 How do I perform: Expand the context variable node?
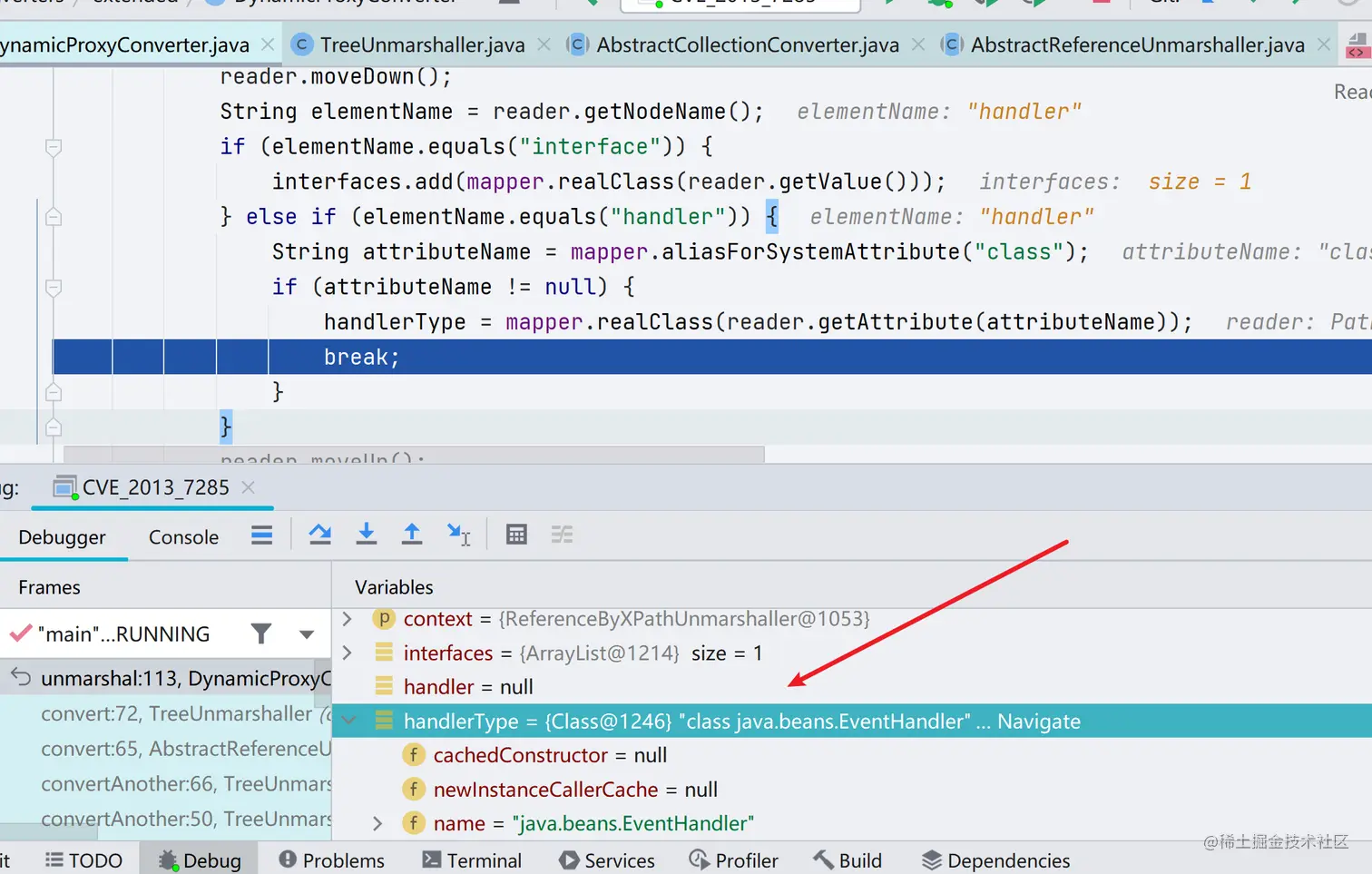click(x=347, y=618)
